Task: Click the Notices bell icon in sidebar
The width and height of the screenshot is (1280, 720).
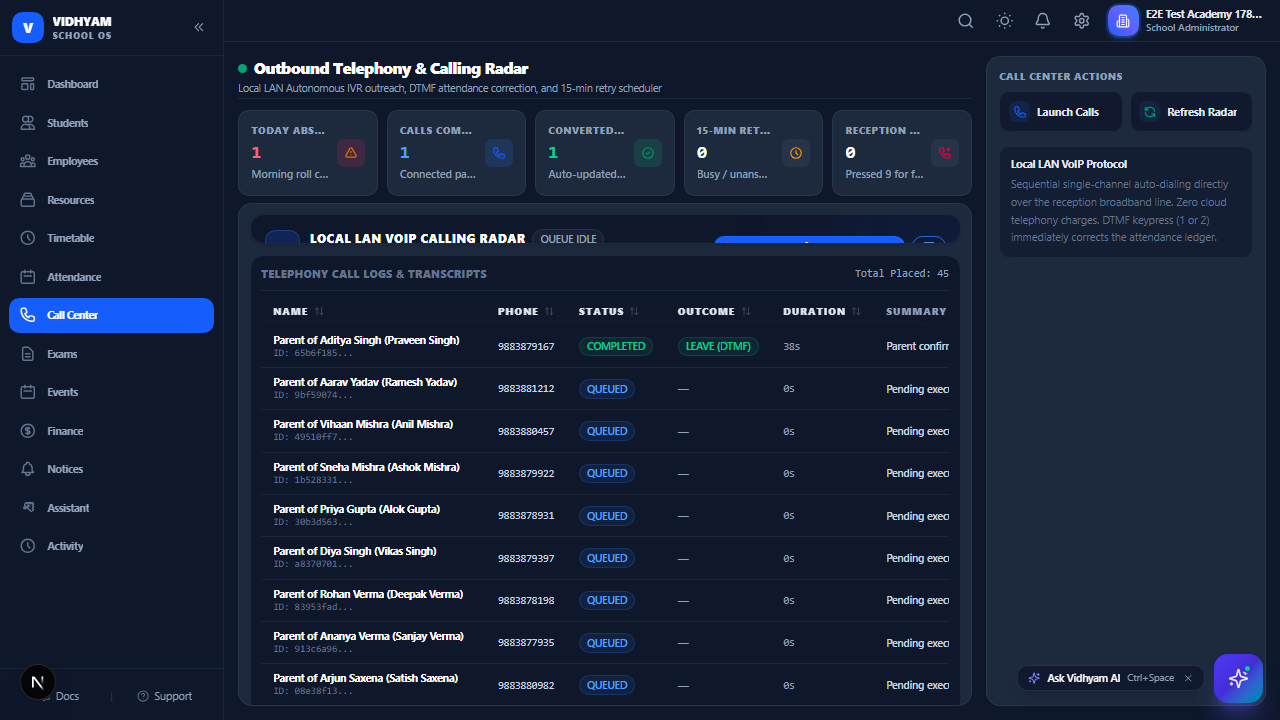Action: [28, 469]
